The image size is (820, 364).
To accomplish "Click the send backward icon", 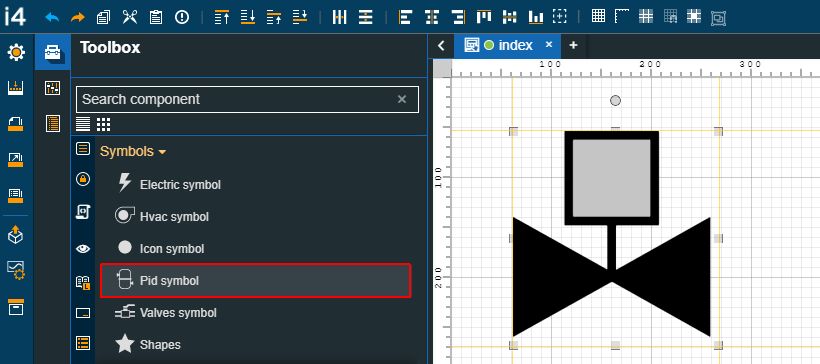I will [300, 17].
